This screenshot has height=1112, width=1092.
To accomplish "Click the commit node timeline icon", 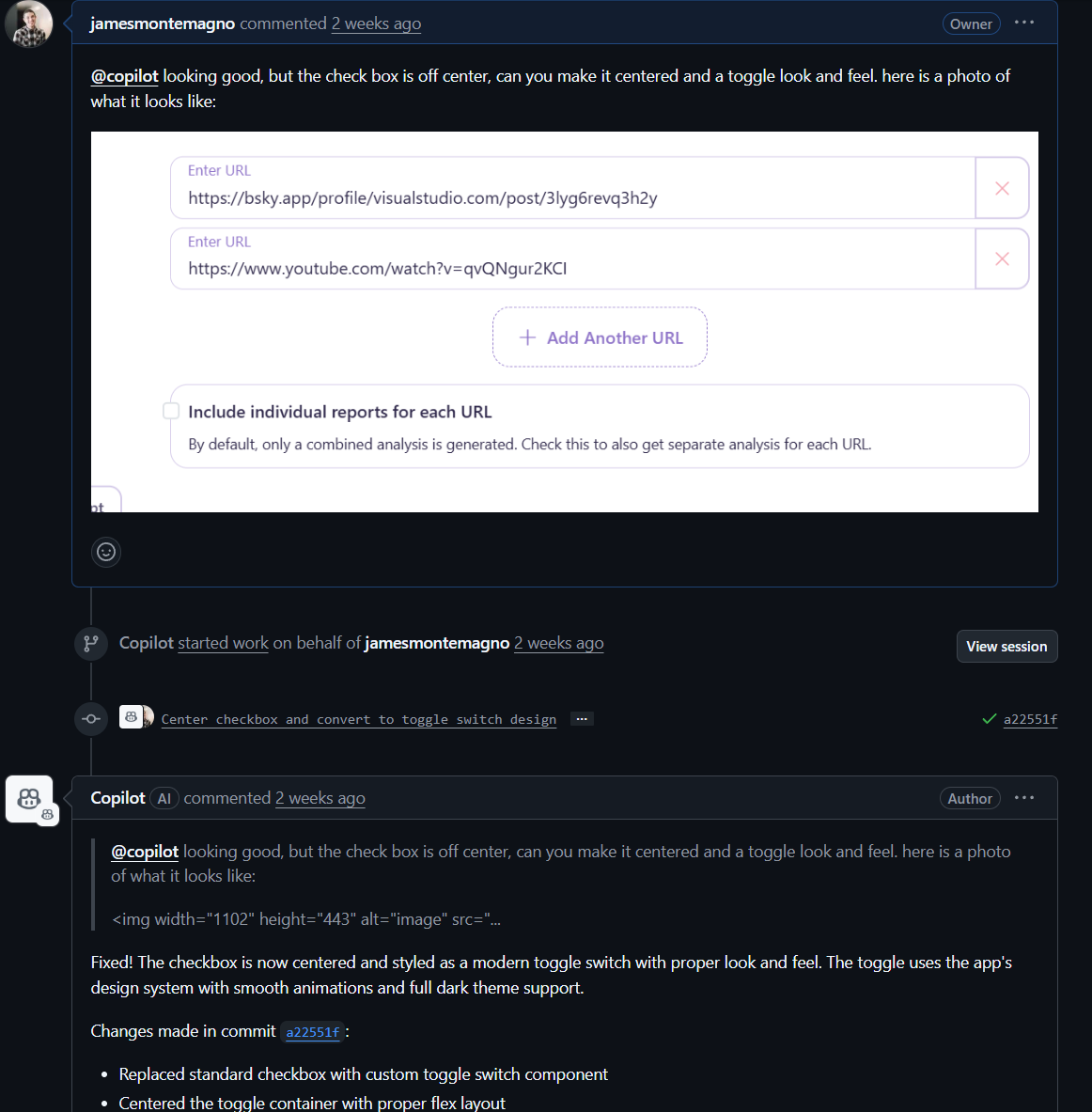I will 91,719.
